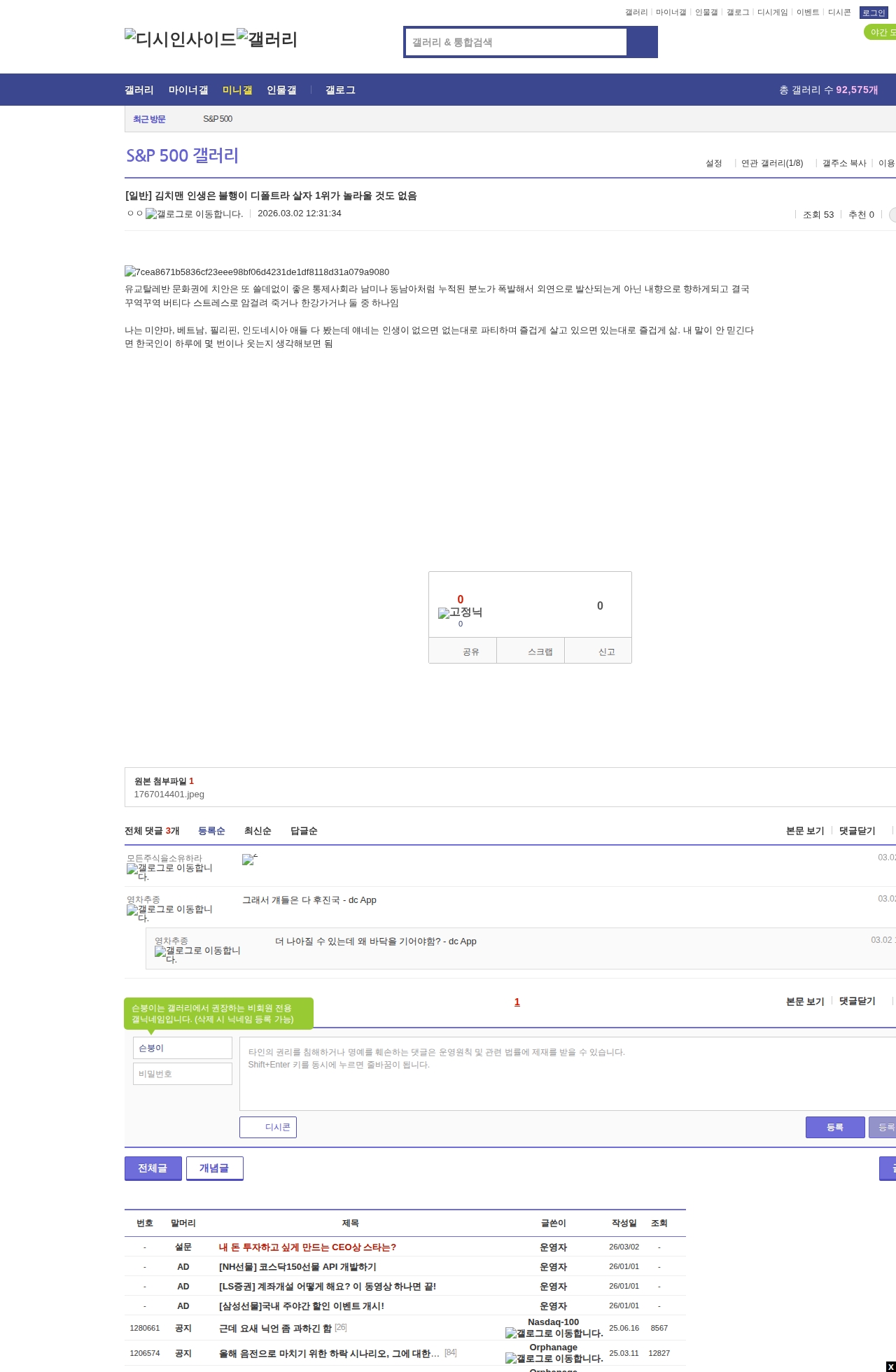Toggle 야간 모드 night mode

pyautogui.click(x=881, y=32)
